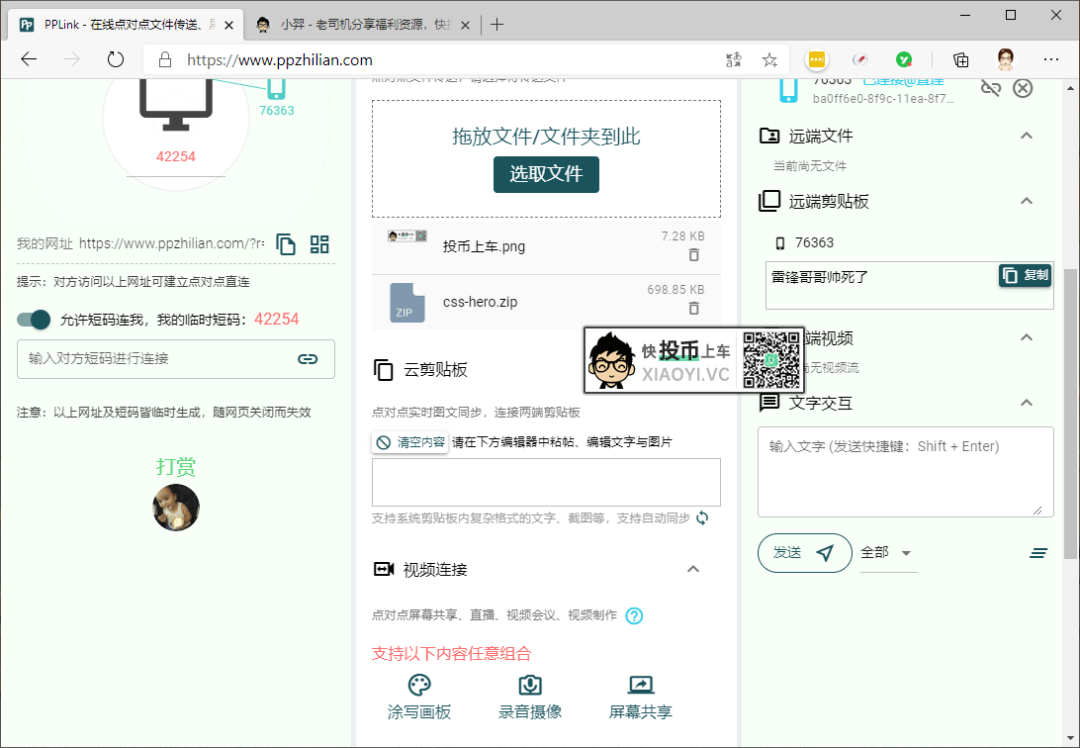The width and height of the screenshot is (1080, 748).
Task: Select the 屏幕共享 (screen share) icon
Action: tap(640, 688)
